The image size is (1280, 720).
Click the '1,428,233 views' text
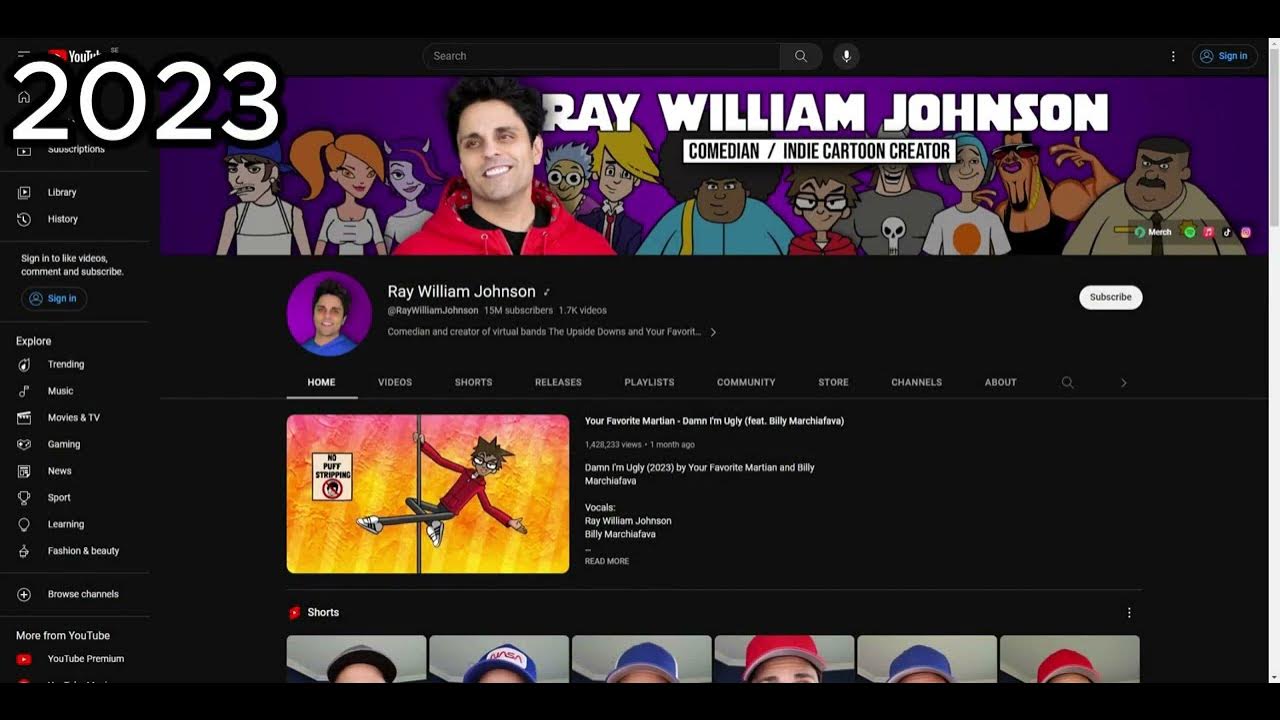(613, 444)
